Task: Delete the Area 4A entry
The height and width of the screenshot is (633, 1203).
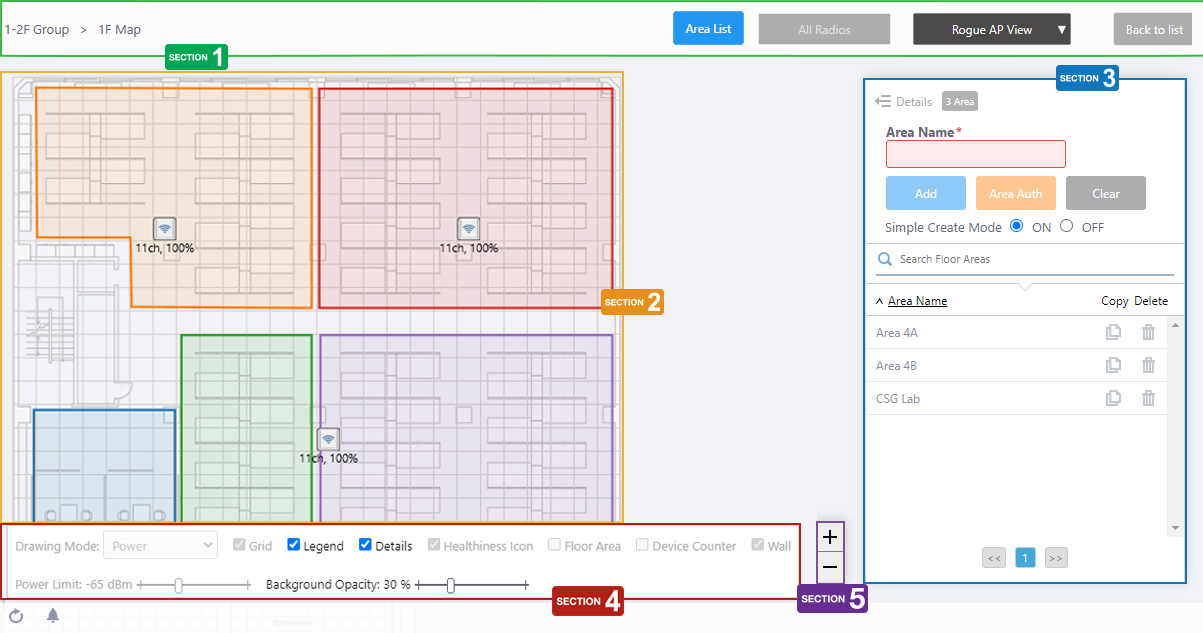Action: (x=1148, y=333)
